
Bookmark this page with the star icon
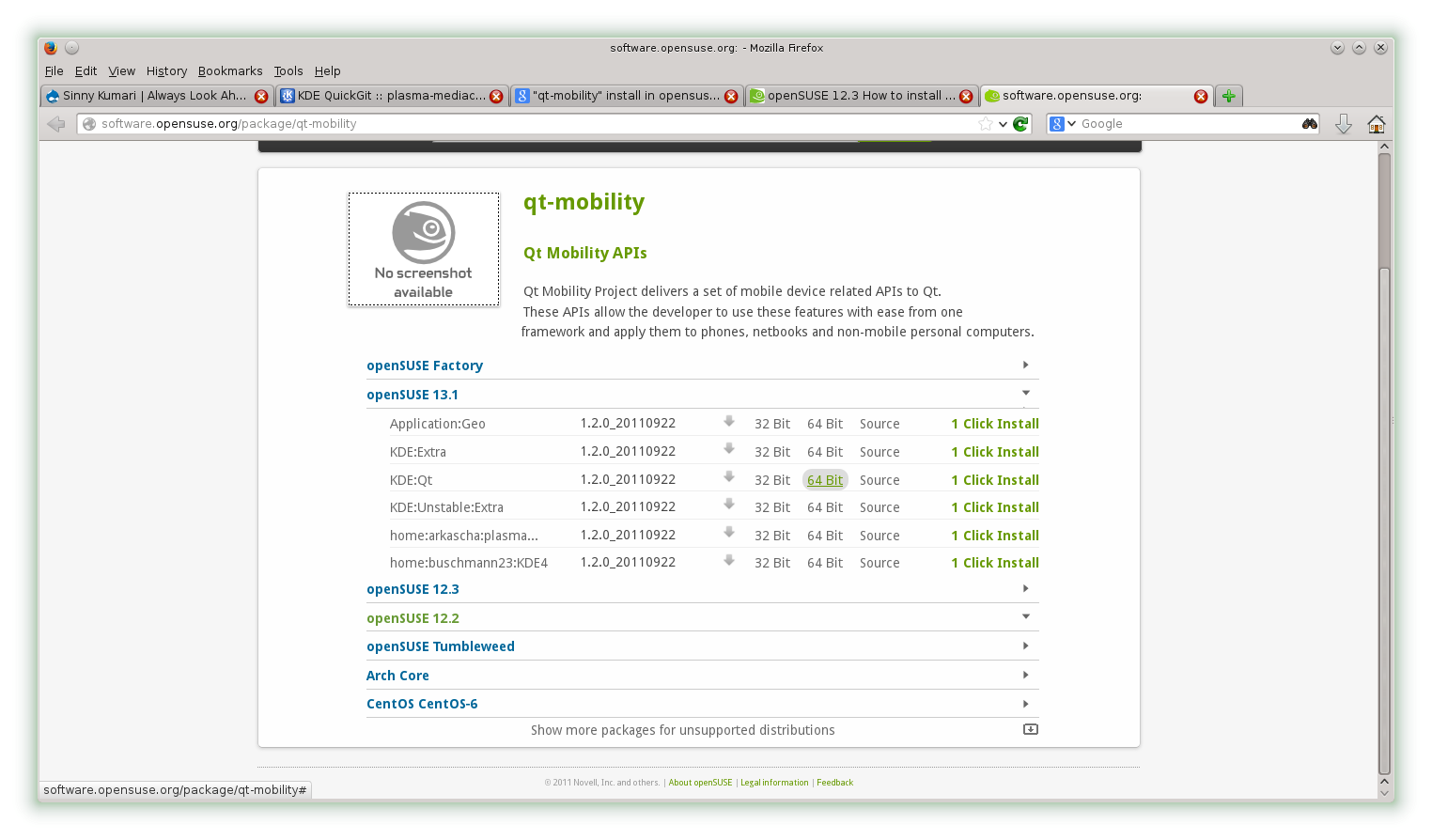point(986,124)
